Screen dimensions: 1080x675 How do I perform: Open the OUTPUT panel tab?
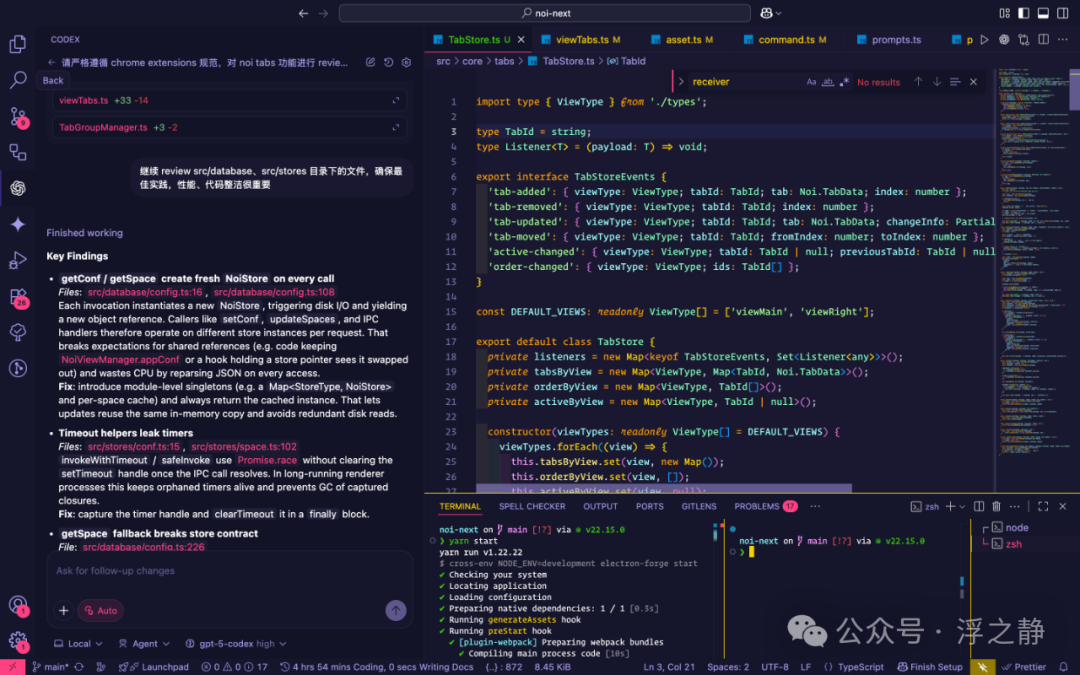600,506
